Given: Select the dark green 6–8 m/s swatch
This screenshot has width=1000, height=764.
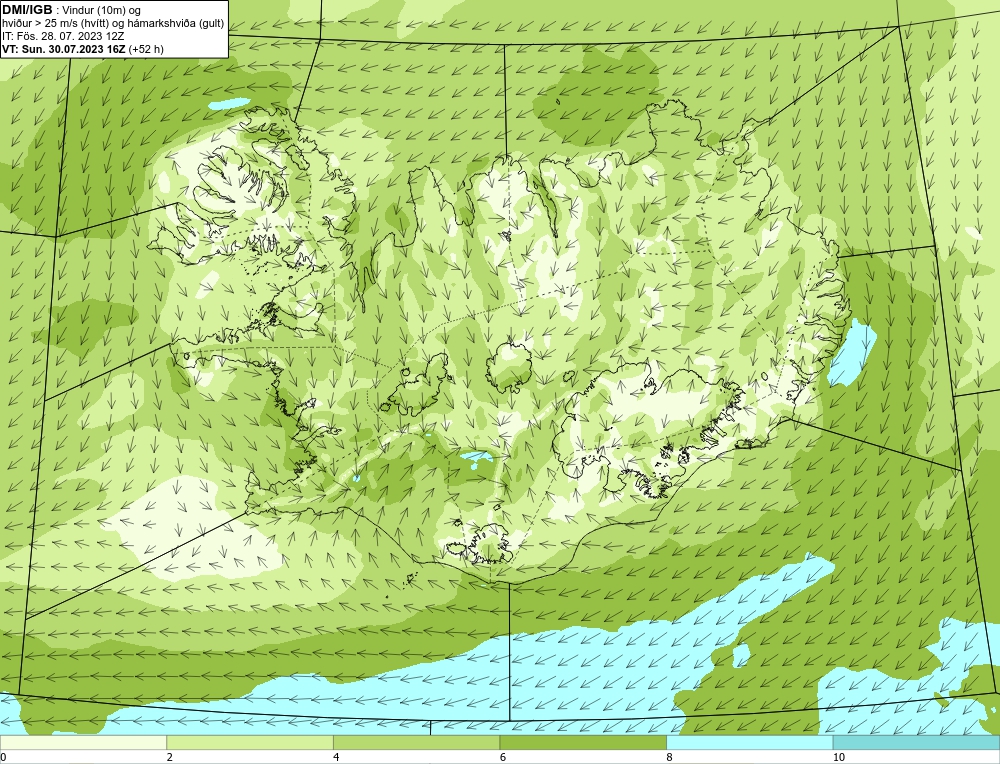Looking at the screenshot, I should (583, 742).
